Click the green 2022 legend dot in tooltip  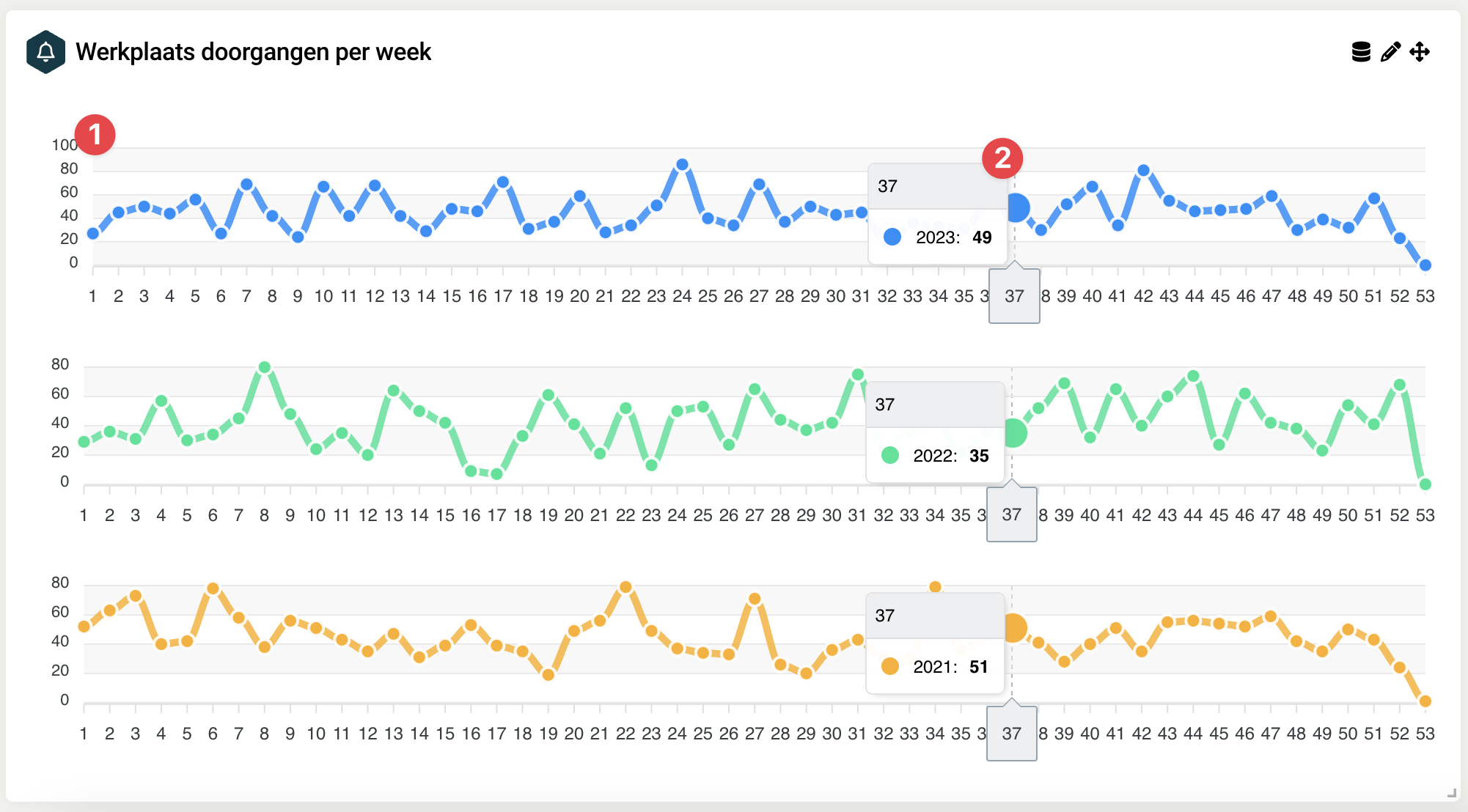click(890, 455)
